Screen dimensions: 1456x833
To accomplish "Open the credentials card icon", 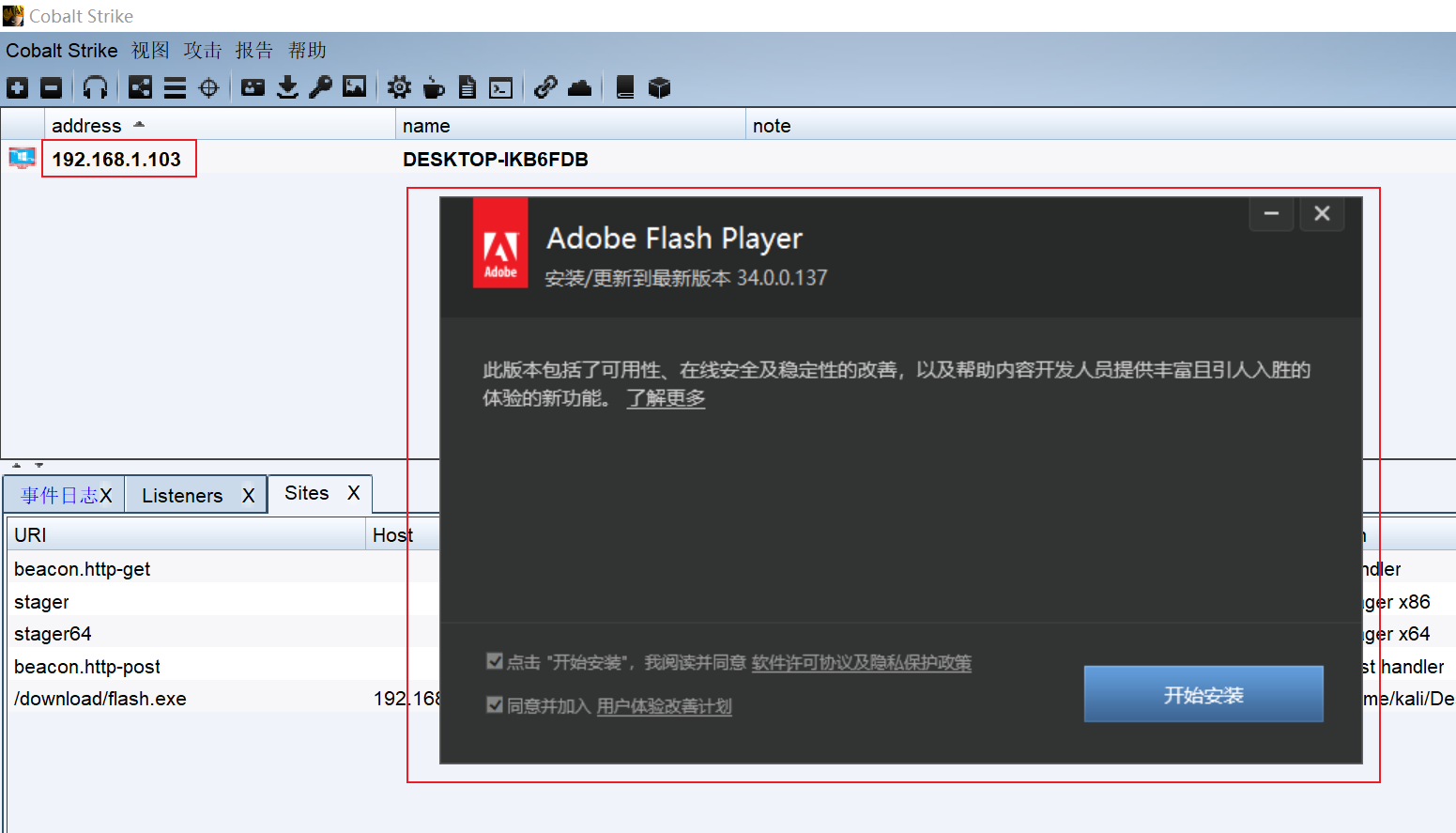I will coord(253,88).
